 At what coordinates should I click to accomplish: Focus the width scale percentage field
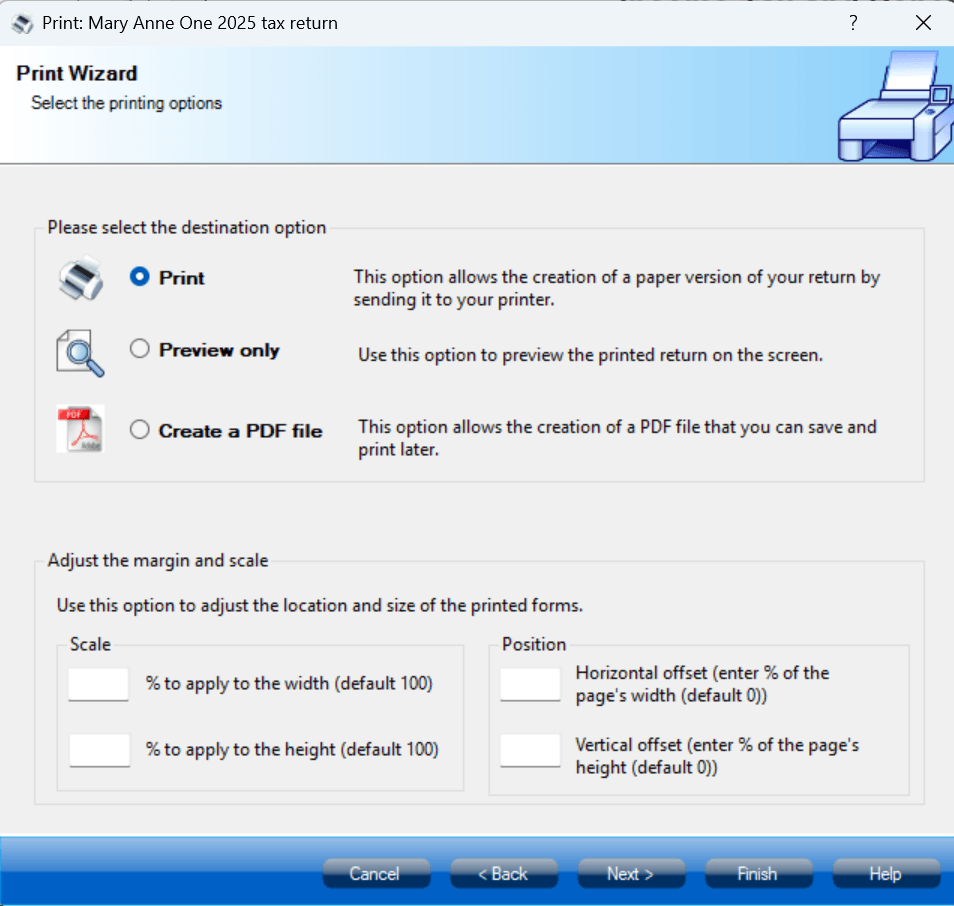point(99,685)
